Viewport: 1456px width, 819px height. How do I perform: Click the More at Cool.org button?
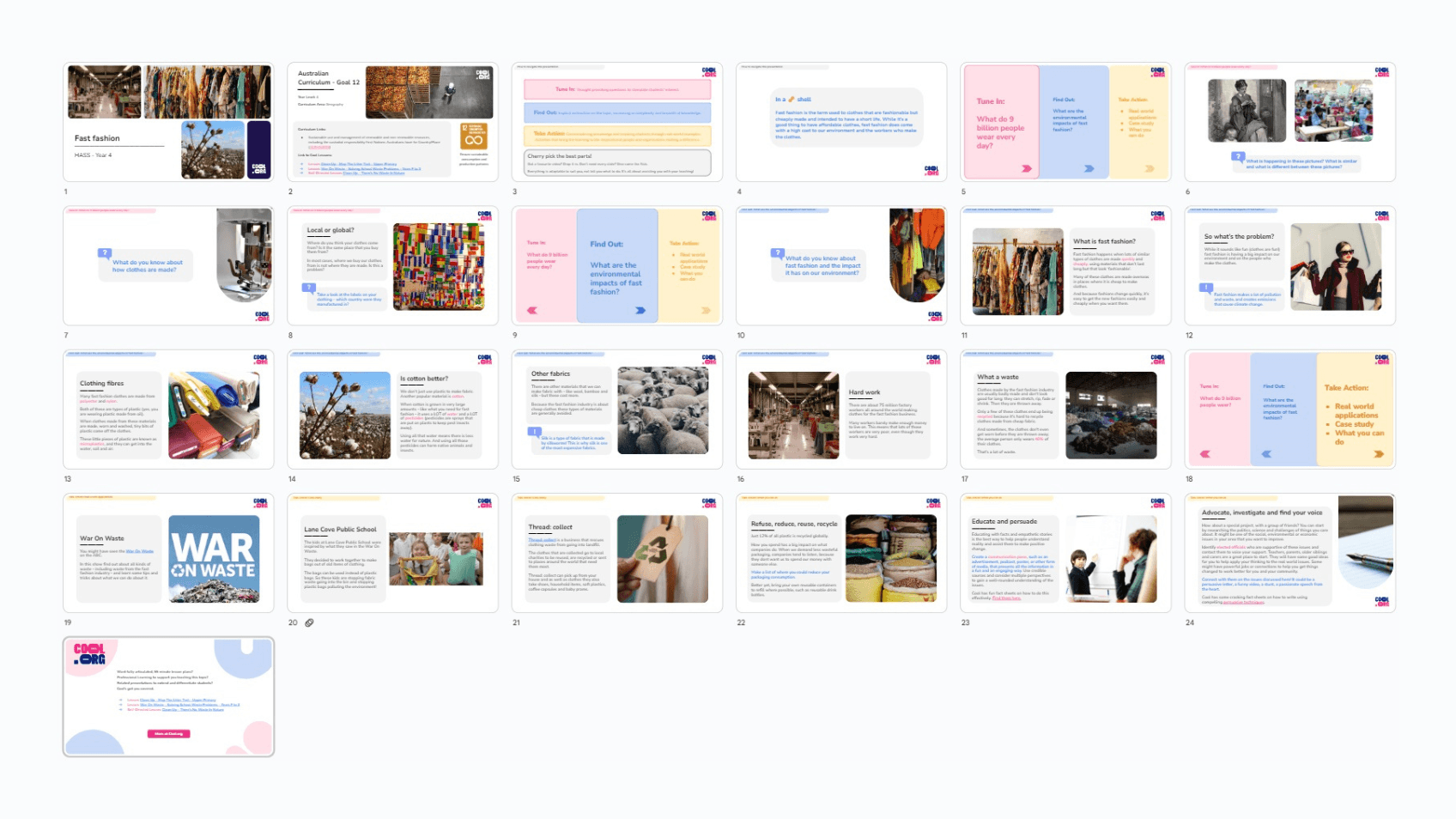[168, 734]
